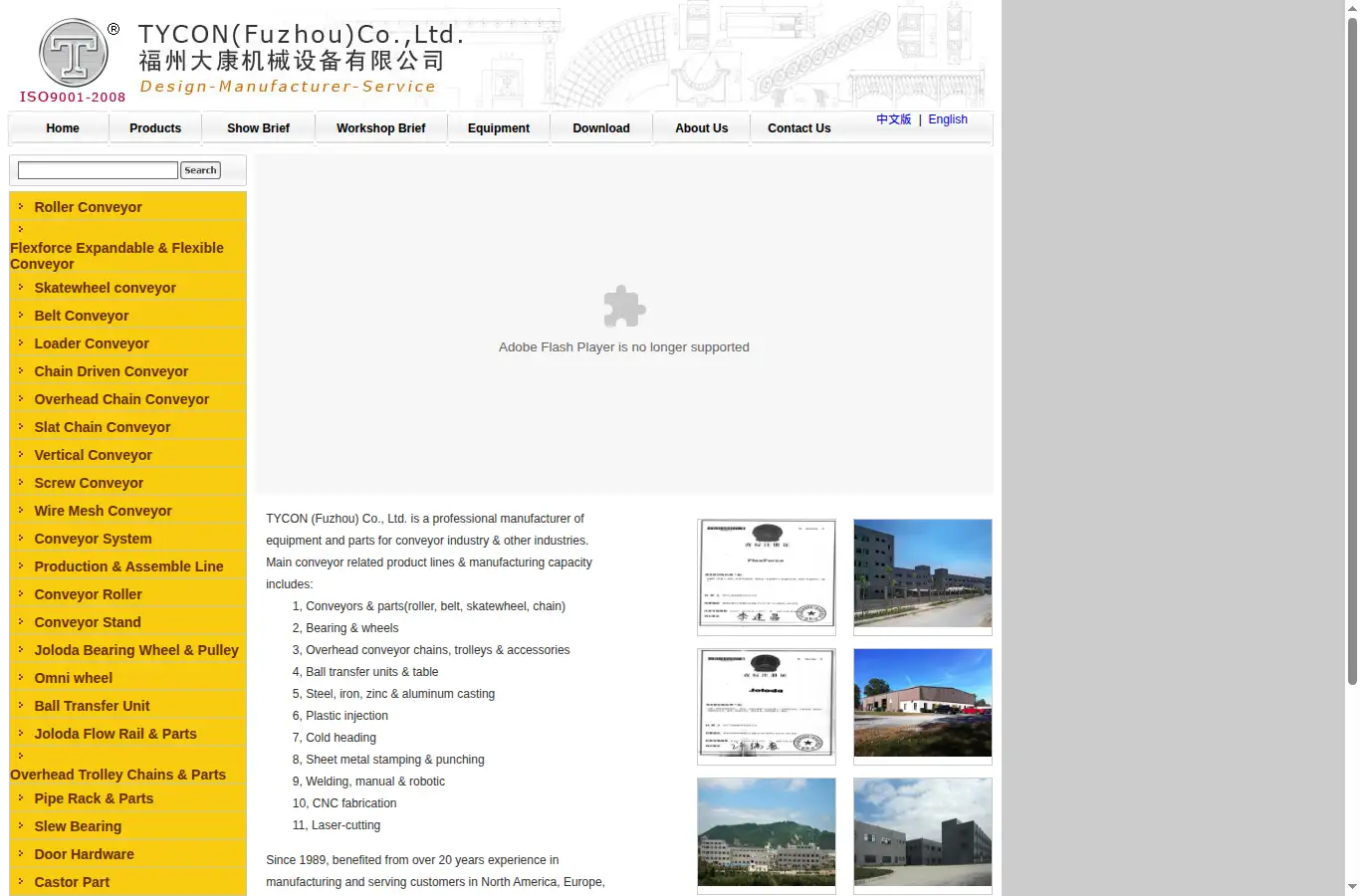Open the Loader Conveyor category
The height and width of the screenshot is (896, 1360).
pos(92,343)
